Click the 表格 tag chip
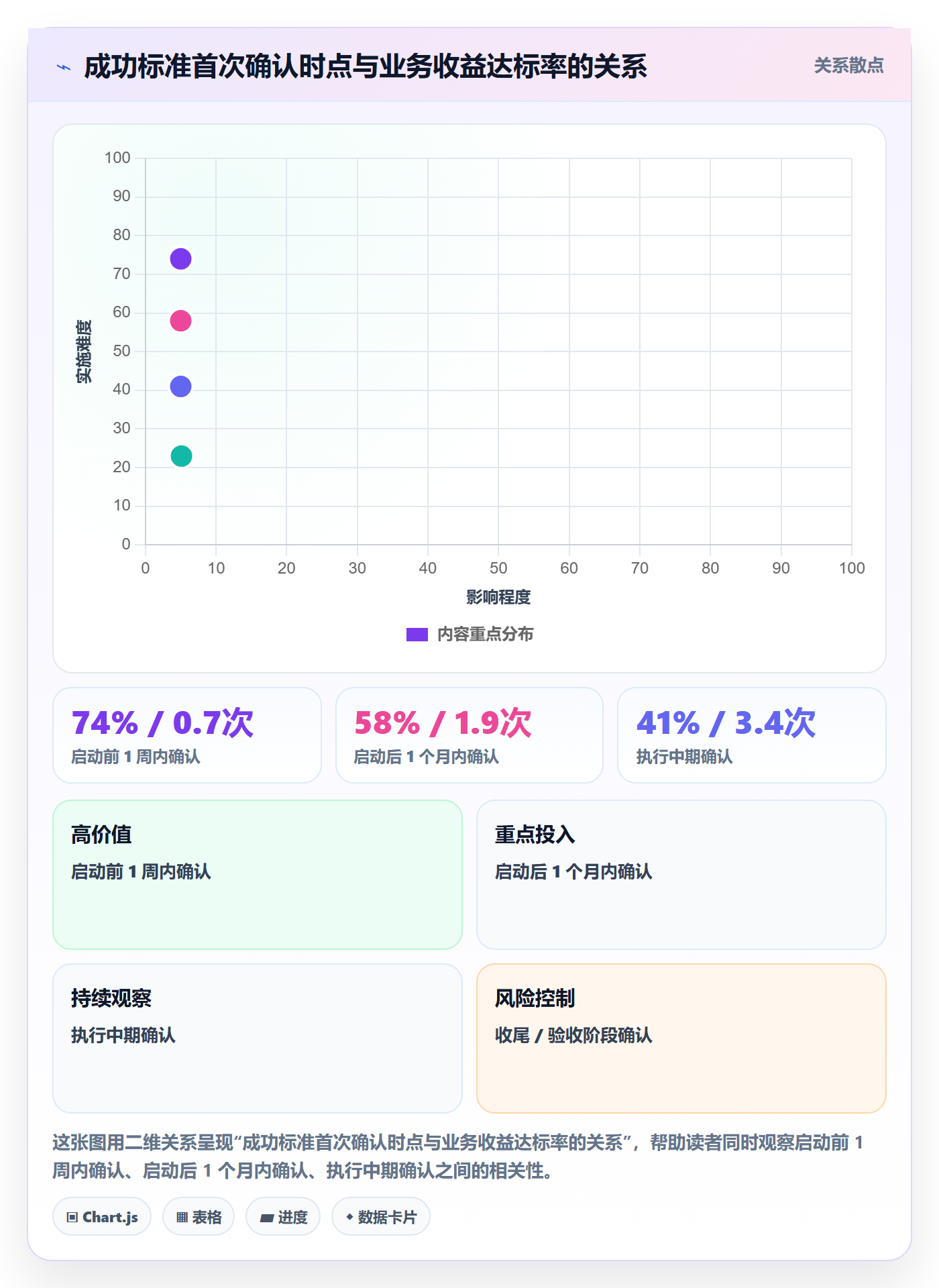 (x=199, y=1217)
